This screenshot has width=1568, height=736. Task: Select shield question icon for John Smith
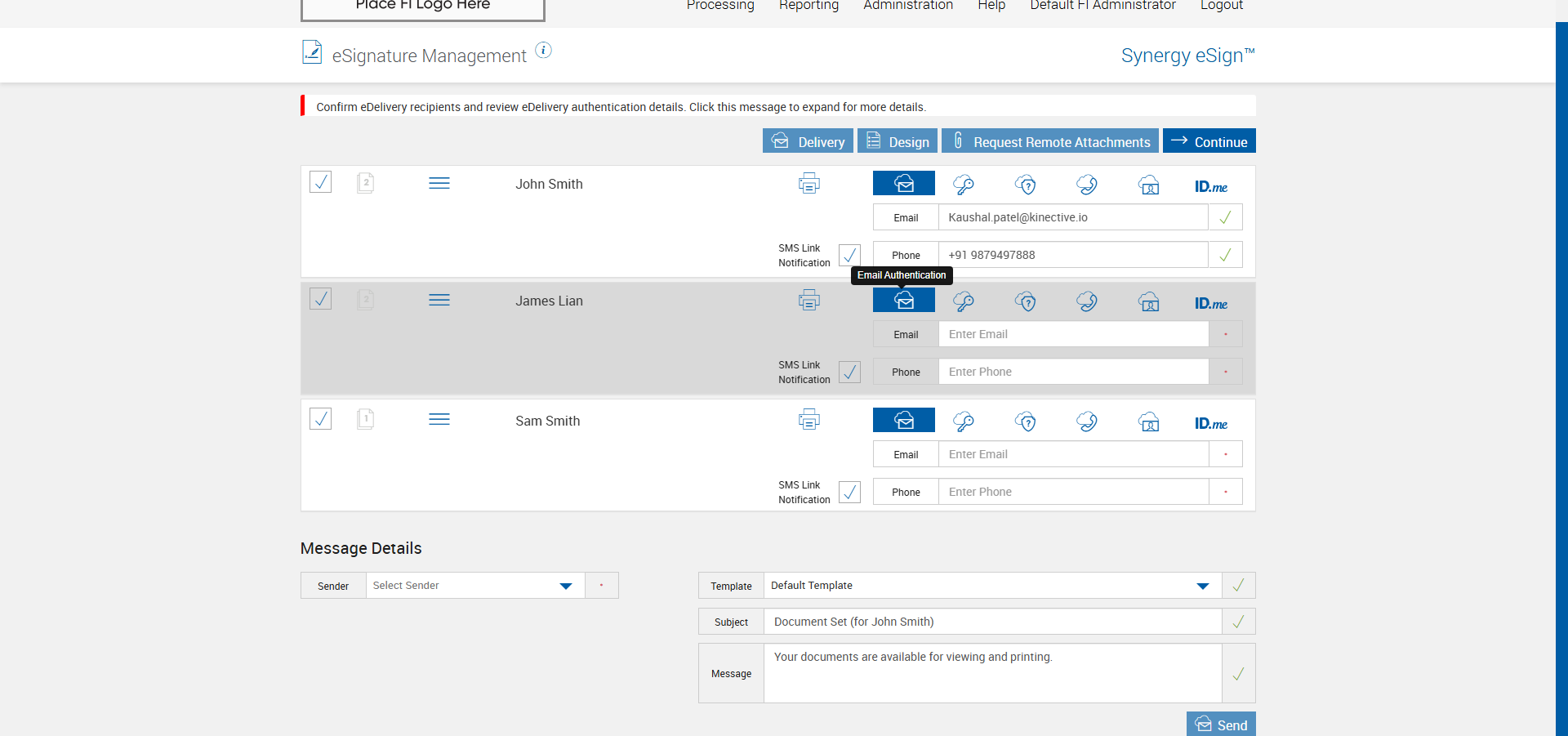pos(1026,185)
